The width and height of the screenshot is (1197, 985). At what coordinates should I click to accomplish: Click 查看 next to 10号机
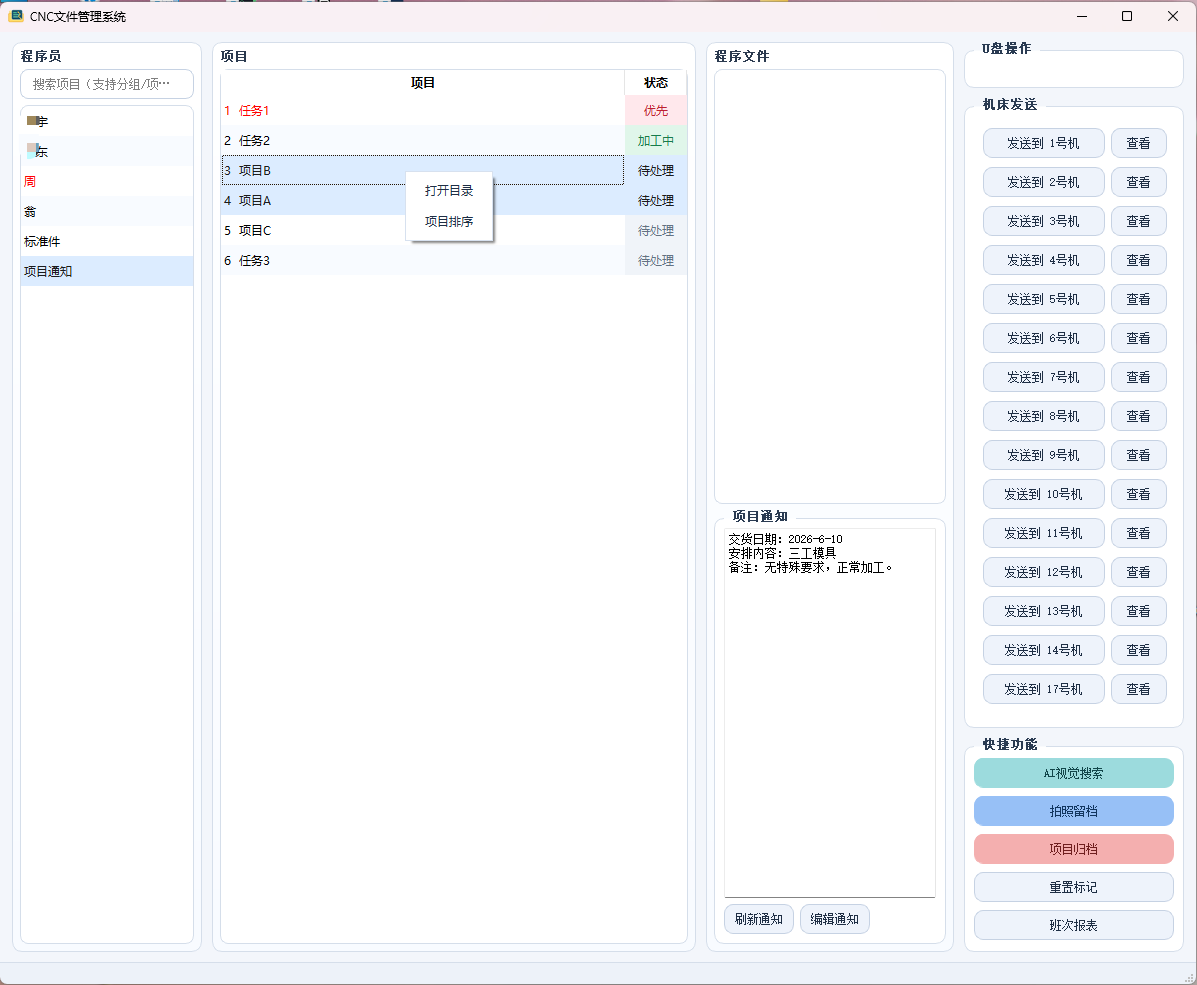[1138, 494]
